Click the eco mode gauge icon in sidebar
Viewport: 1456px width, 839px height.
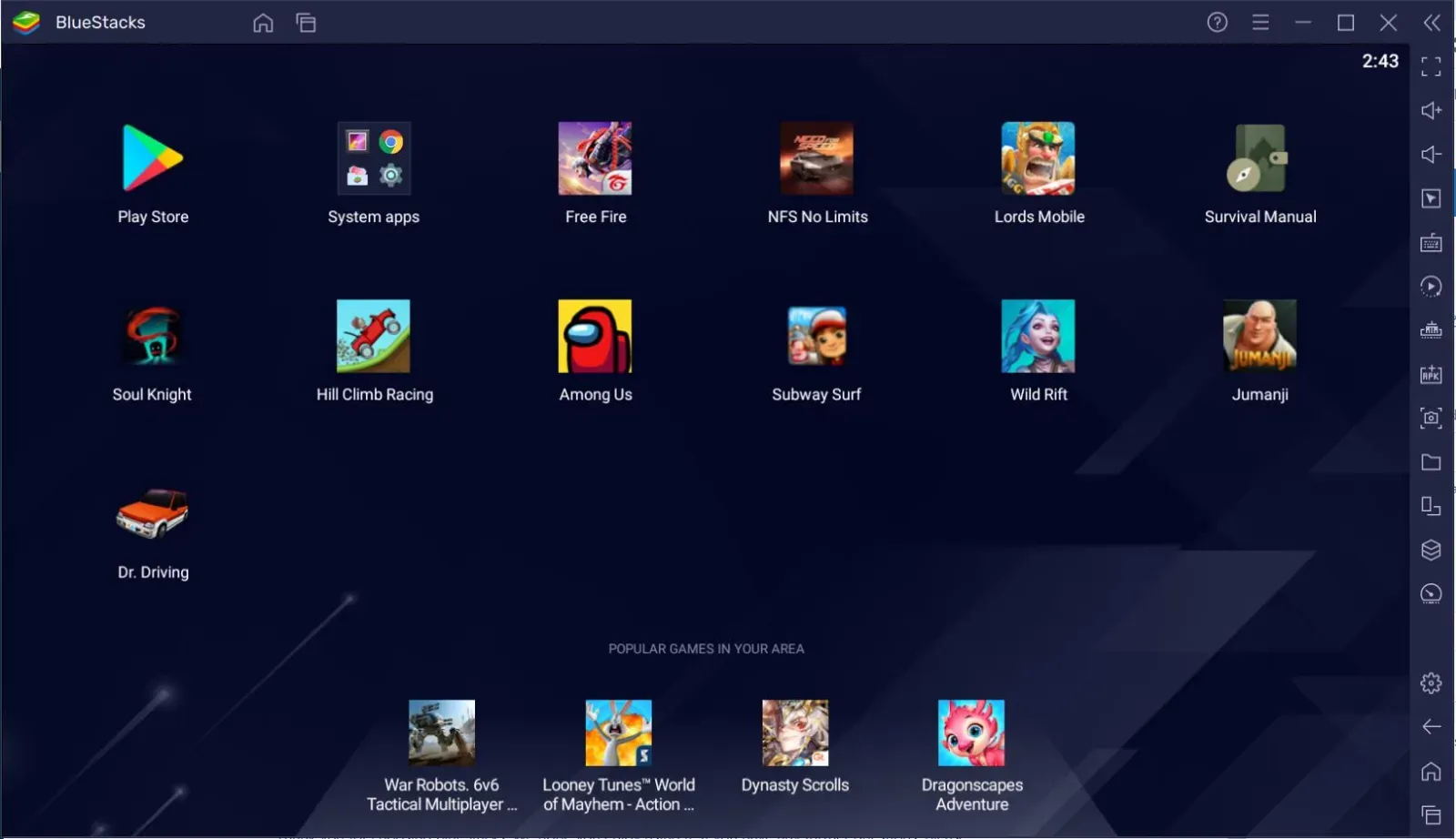[x=1431, y=594]
